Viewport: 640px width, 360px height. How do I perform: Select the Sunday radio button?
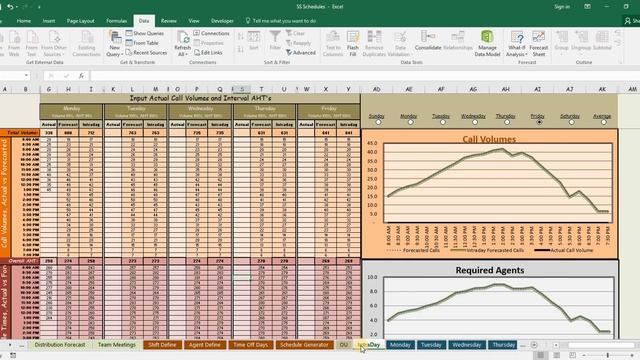[378, 122]
